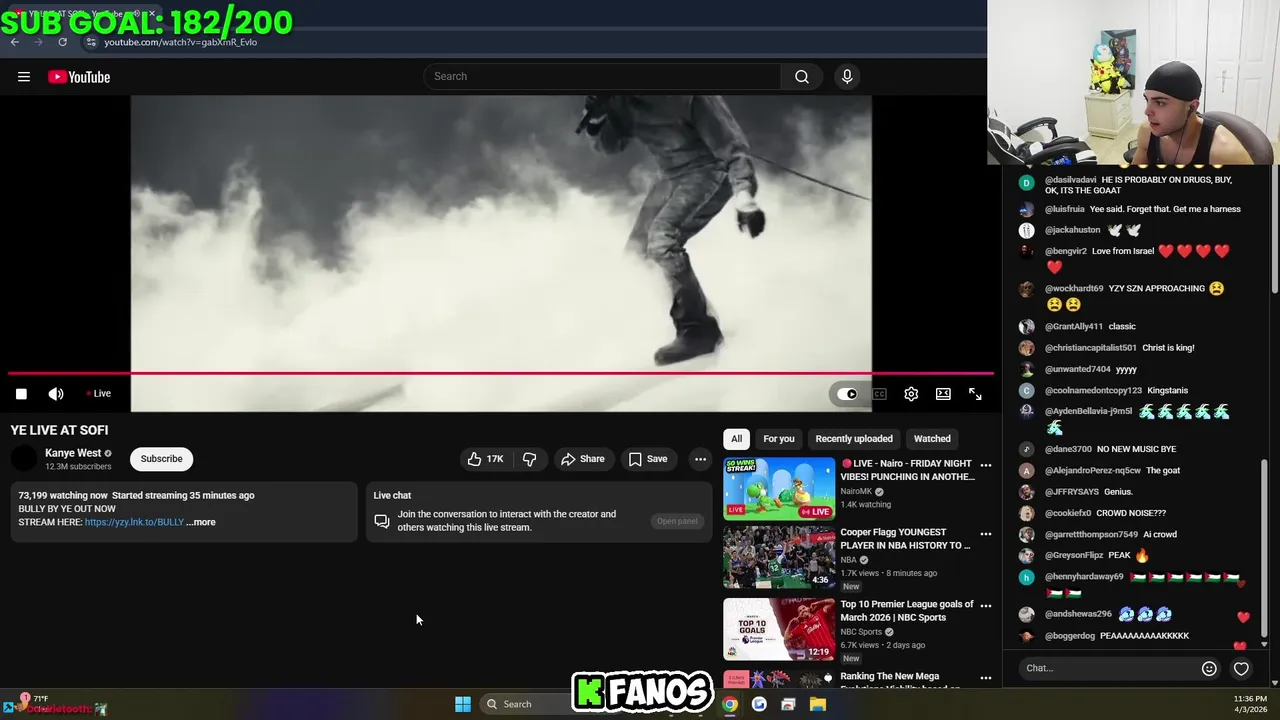The height and width of the screenshot is (720, 1280).
Task: Open the Kanye West channel name
Action: [x=73, y=453]
